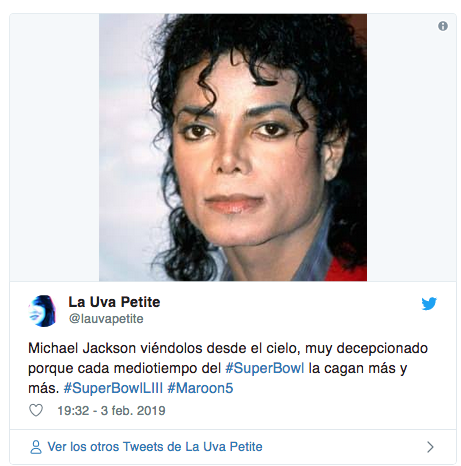Click the word decepcionado in the tweet
The image size is (461, 466).
[x=382, y=349]
